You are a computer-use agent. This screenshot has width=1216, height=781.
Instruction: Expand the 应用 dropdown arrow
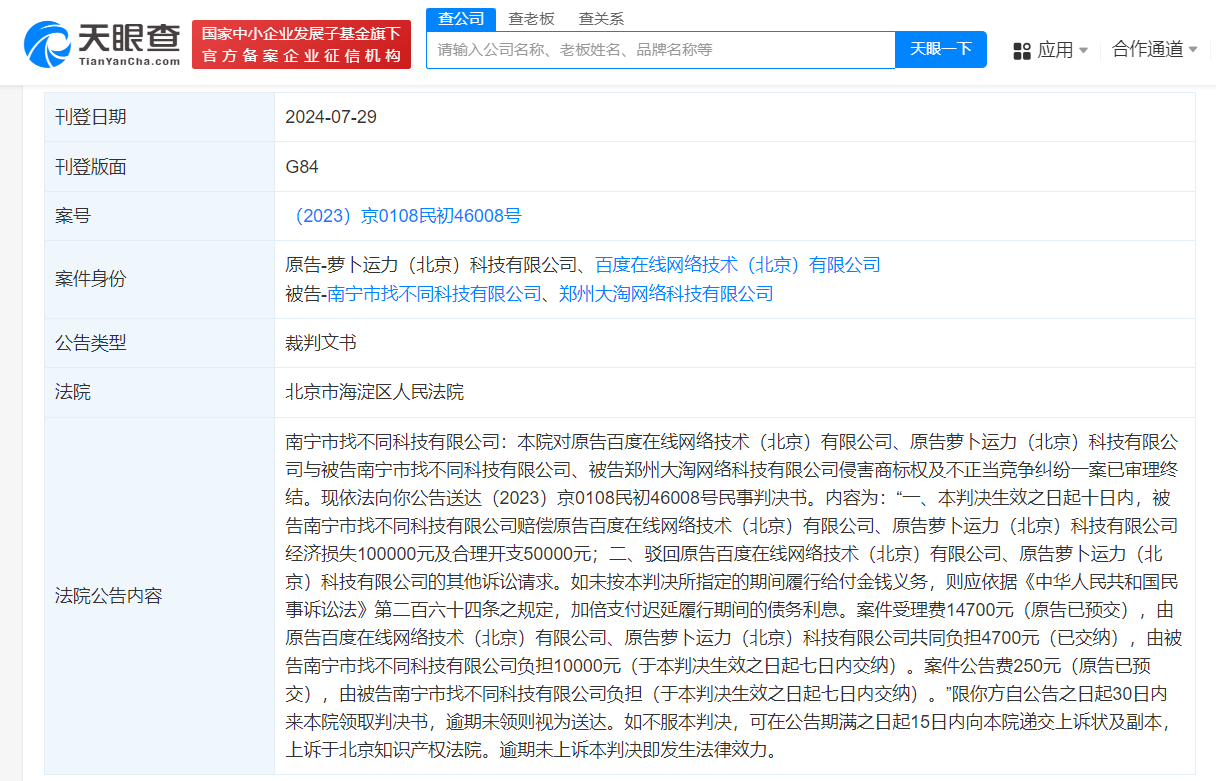click(1083, 50)
